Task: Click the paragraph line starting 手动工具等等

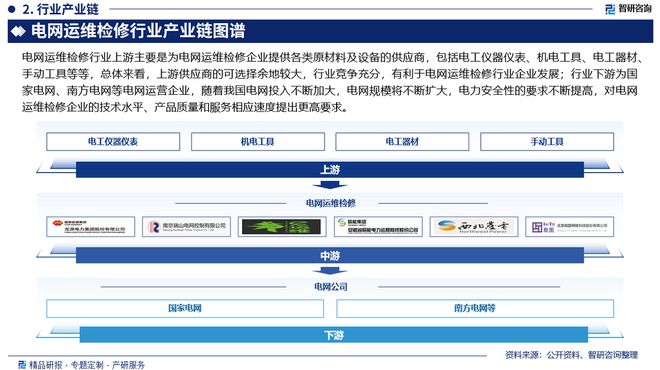Action: (330, 74)
